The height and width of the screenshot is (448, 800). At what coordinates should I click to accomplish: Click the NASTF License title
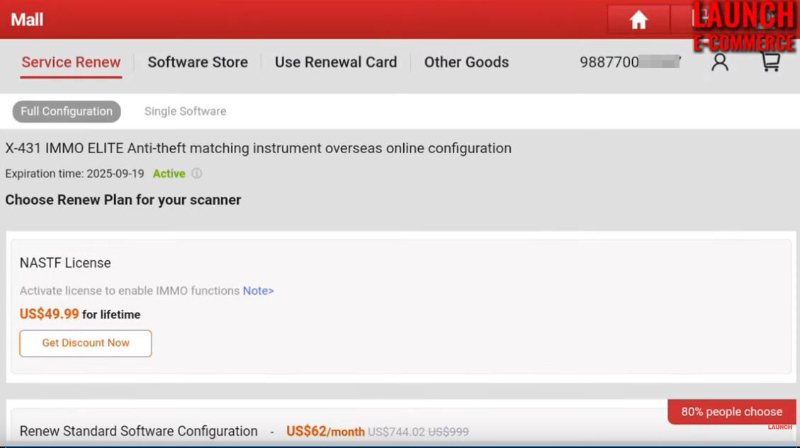tap(65, 263)
